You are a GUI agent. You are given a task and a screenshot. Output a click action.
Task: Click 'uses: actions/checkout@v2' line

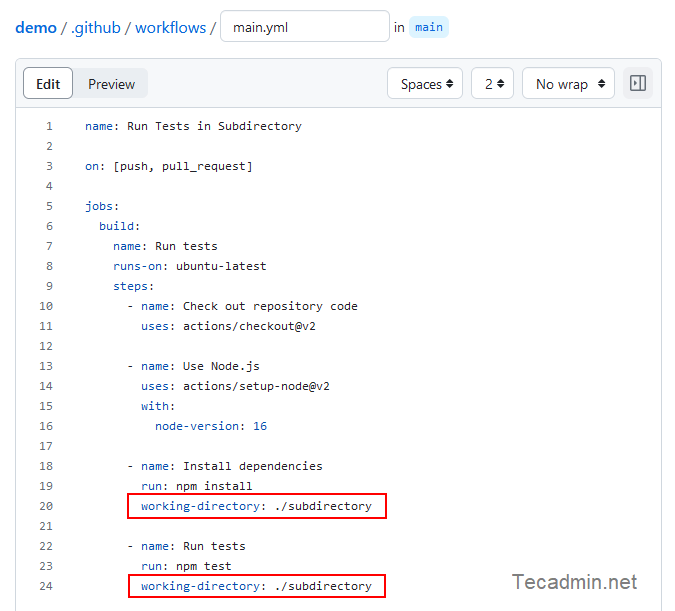click(x=228, y=326)
